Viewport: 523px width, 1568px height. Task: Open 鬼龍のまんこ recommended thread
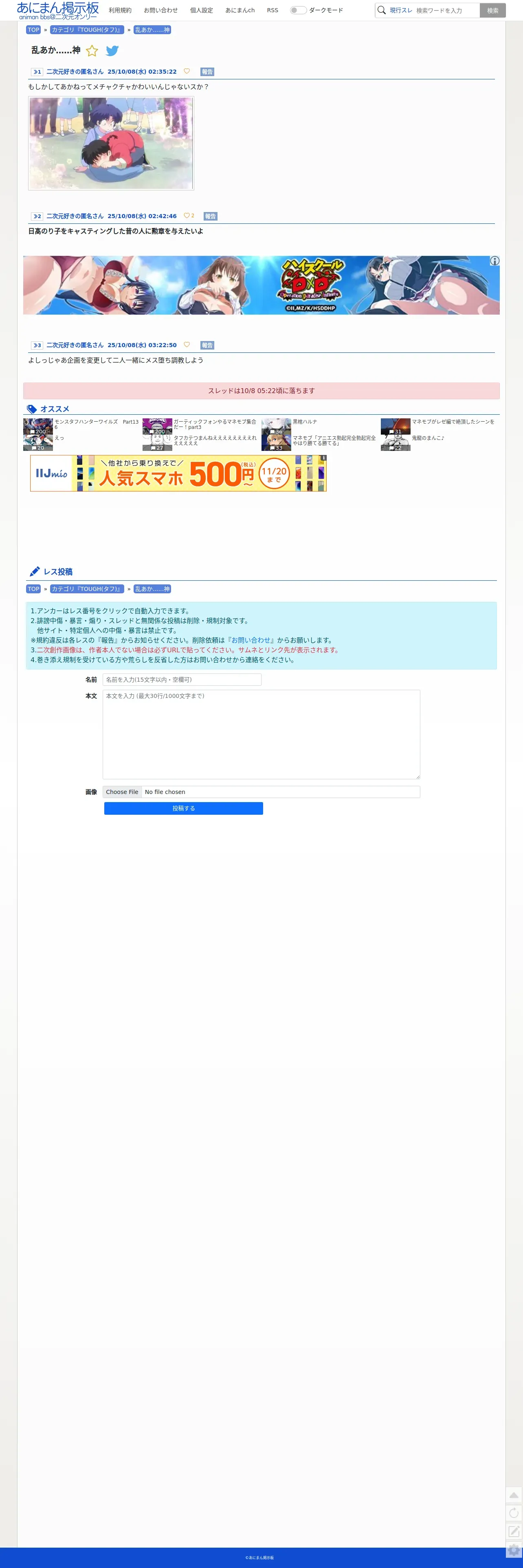[428, 438]
